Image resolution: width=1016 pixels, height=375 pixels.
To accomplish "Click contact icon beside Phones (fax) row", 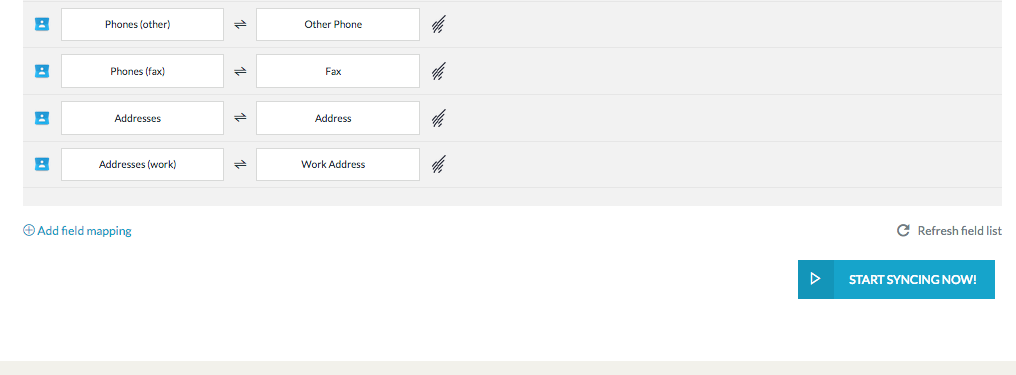I will point(42,71).
